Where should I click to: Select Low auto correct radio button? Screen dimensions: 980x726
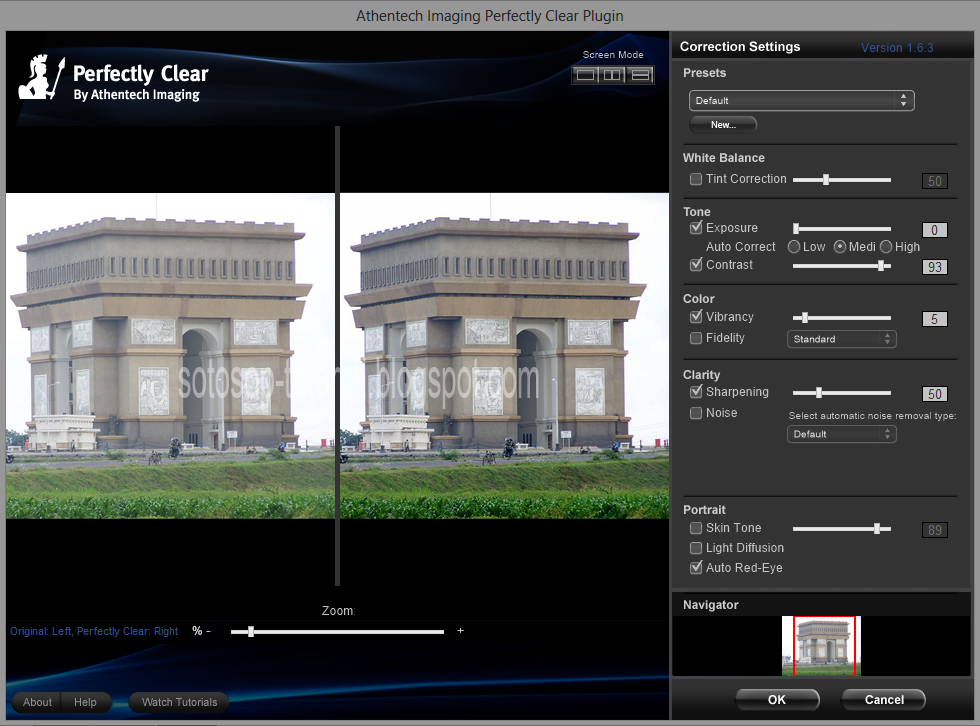(794, 247)
